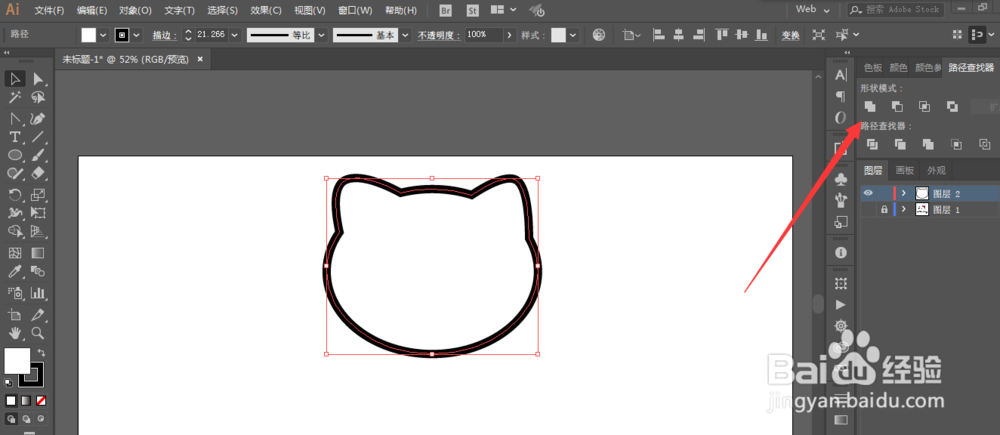Click the 不透明度 opacity link

[x=439, y=36]
